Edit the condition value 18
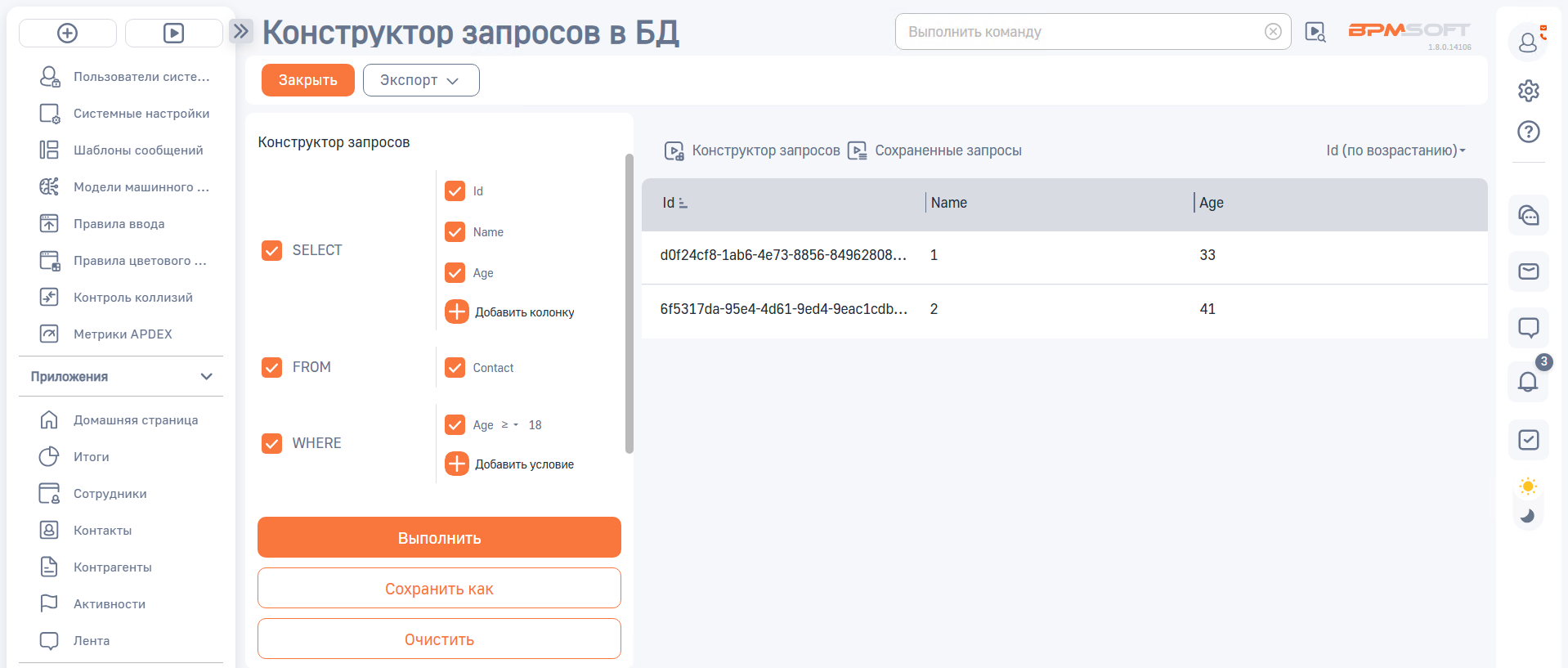Viewport: 1568px width, 668px height. (x=535, y=425)
